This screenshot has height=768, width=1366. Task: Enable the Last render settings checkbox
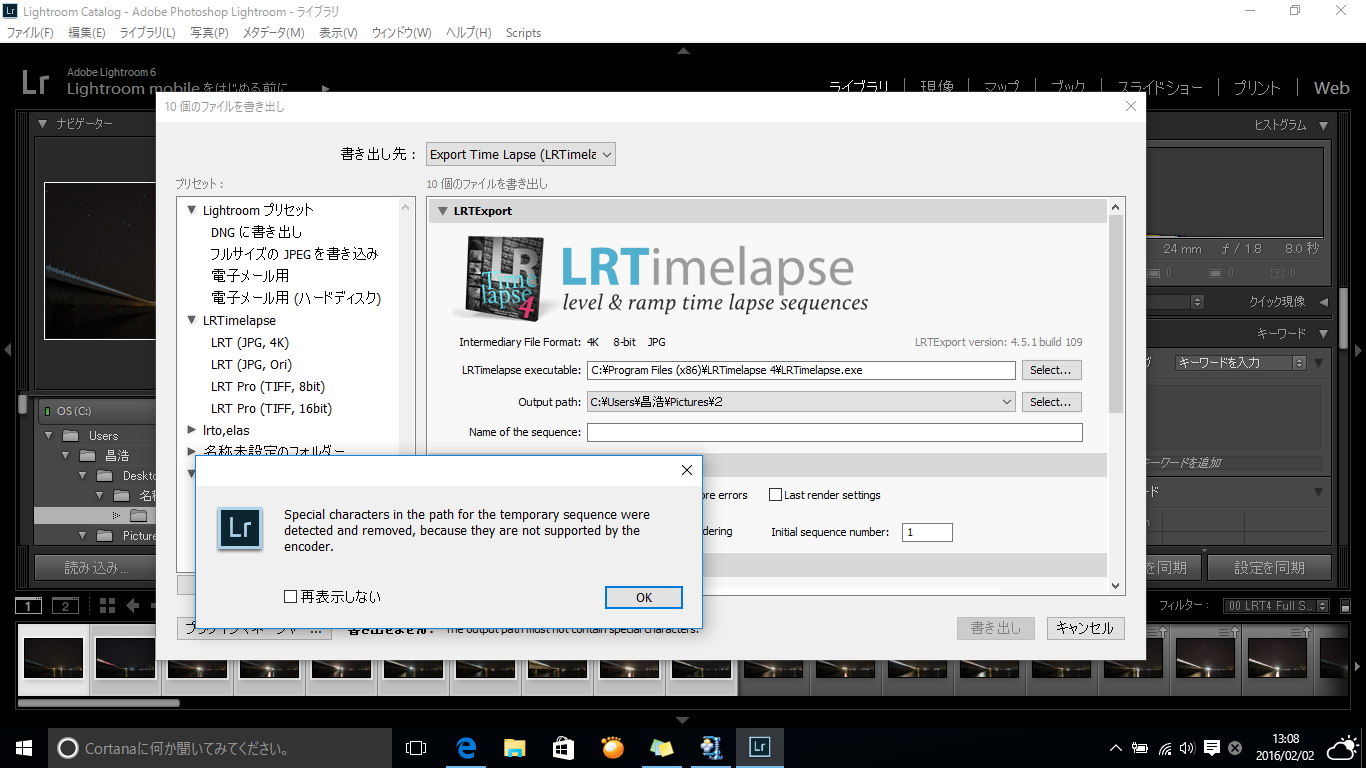pos(775,495)
